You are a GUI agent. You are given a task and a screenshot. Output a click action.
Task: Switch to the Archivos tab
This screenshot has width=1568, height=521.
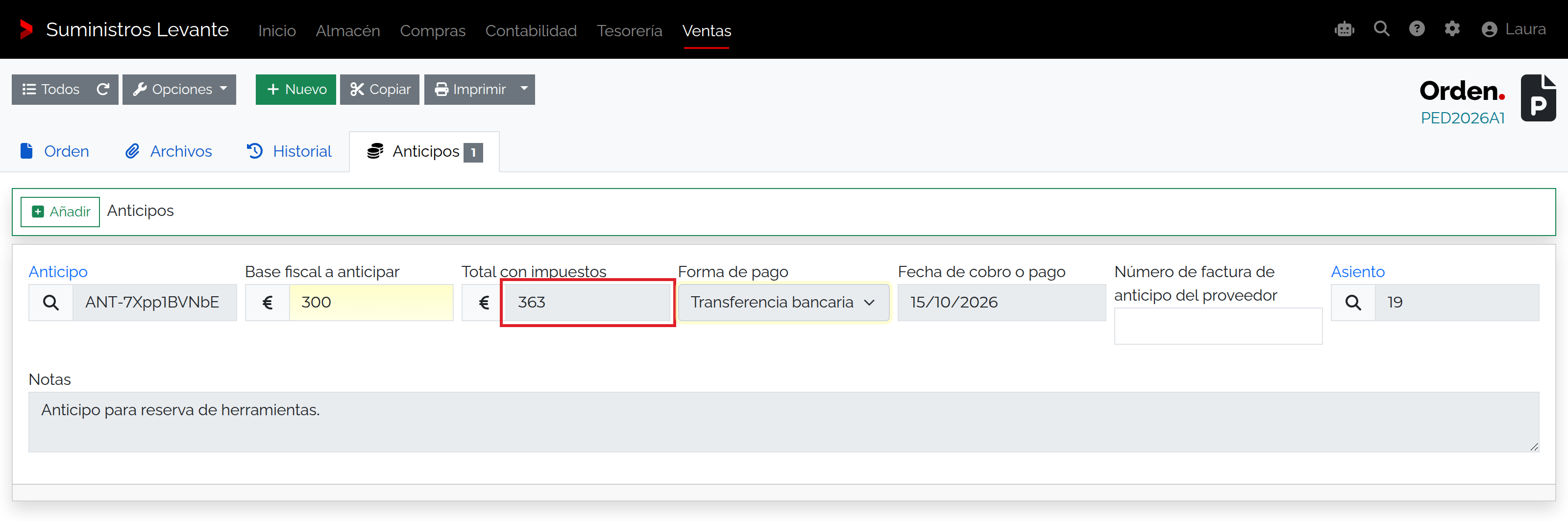[169, 151]
